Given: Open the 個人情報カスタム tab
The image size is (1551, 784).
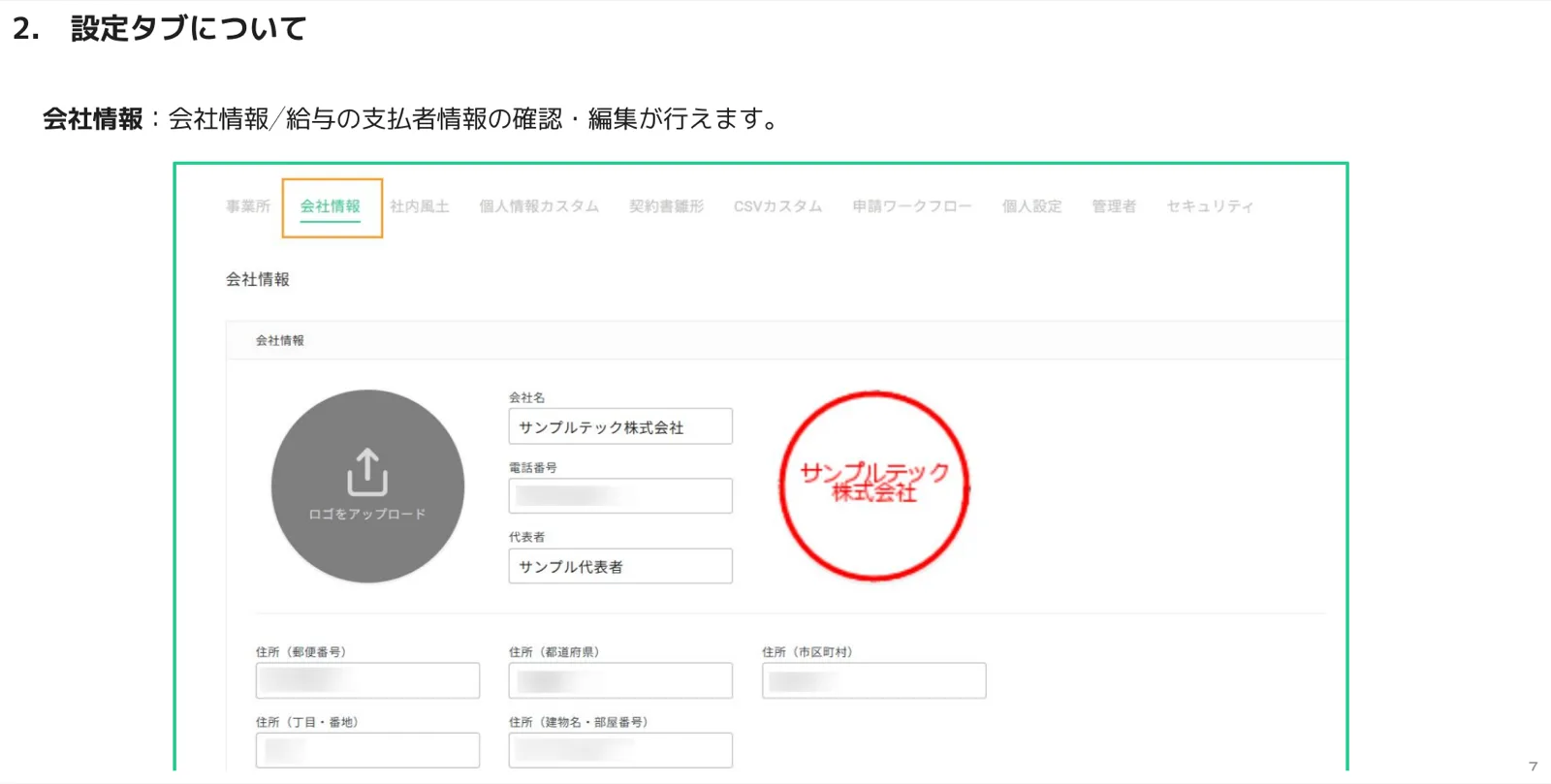Looking at the screenshot, I should (x=539, y=206).
